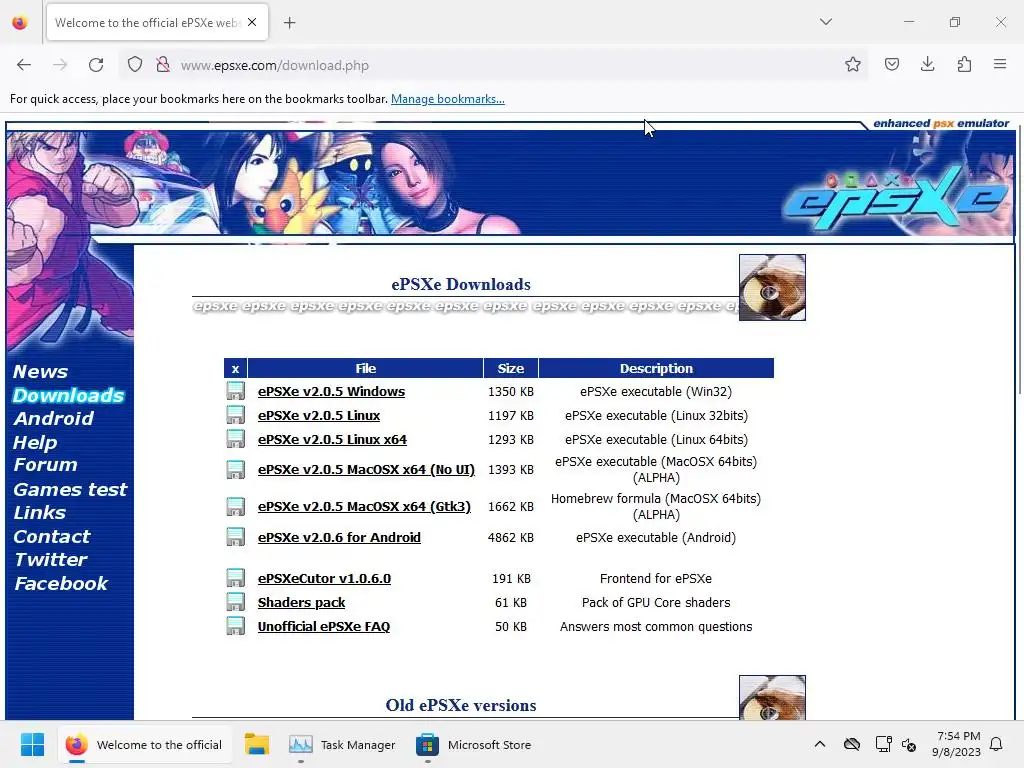
Task: Click the 'Frontend for ePSXe' description
Action: click(x=656, y=579)
